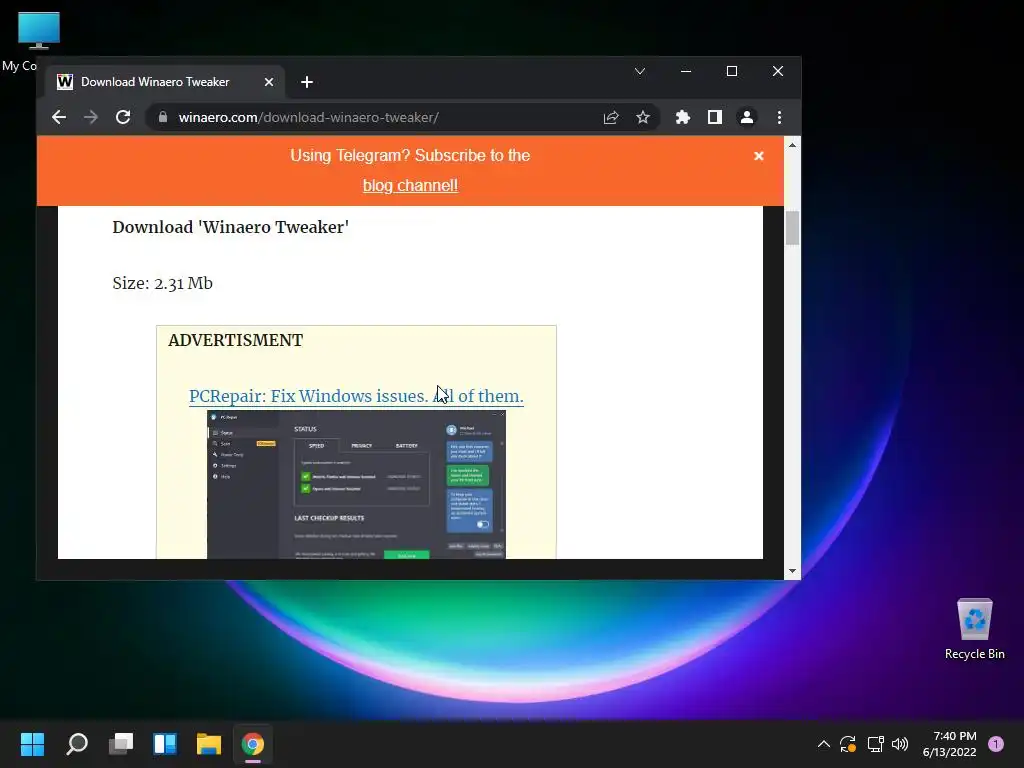Open taskbar Search magnifier
This screenshot has width=1024, height=768.
click(77, 744)
